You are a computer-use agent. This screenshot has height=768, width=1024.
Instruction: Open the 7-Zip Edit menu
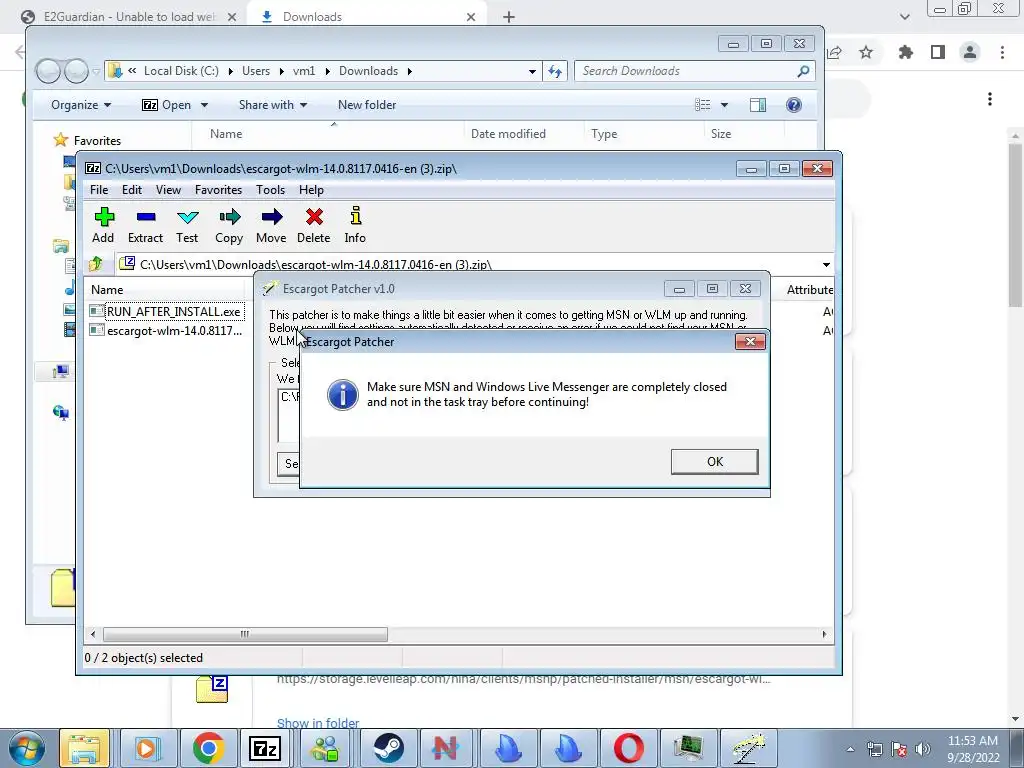[x=131, y=190]
